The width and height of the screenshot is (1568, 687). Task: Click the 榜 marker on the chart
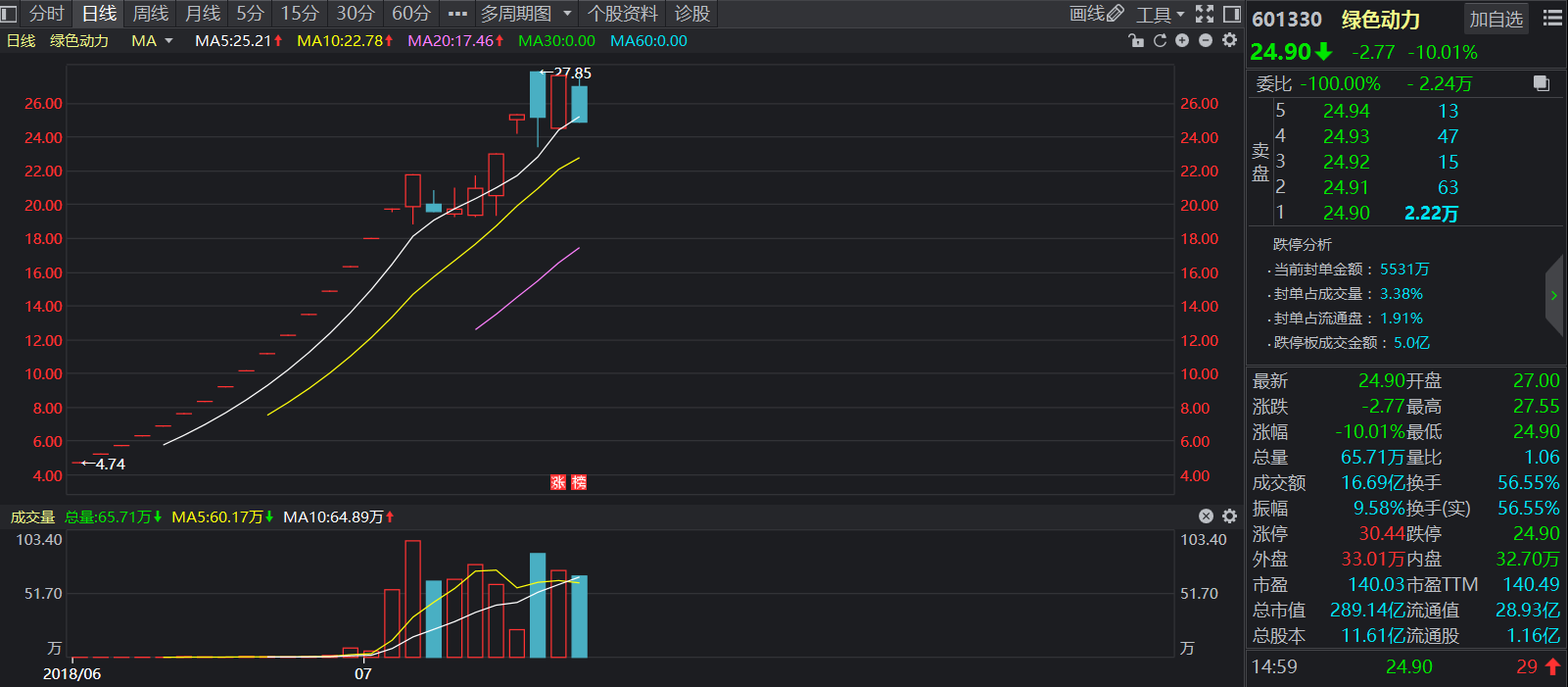579,482
